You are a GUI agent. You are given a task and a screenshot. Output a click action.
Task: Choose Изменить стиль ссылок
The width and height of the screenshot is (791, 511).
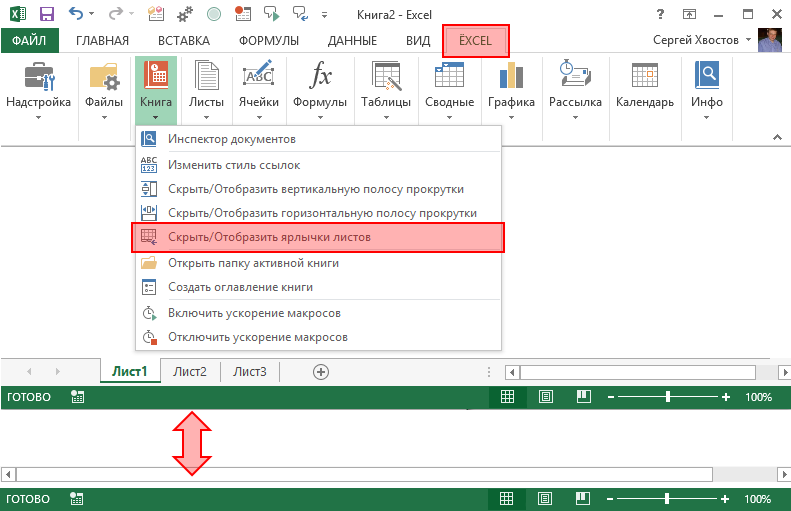tap(318, 165)
